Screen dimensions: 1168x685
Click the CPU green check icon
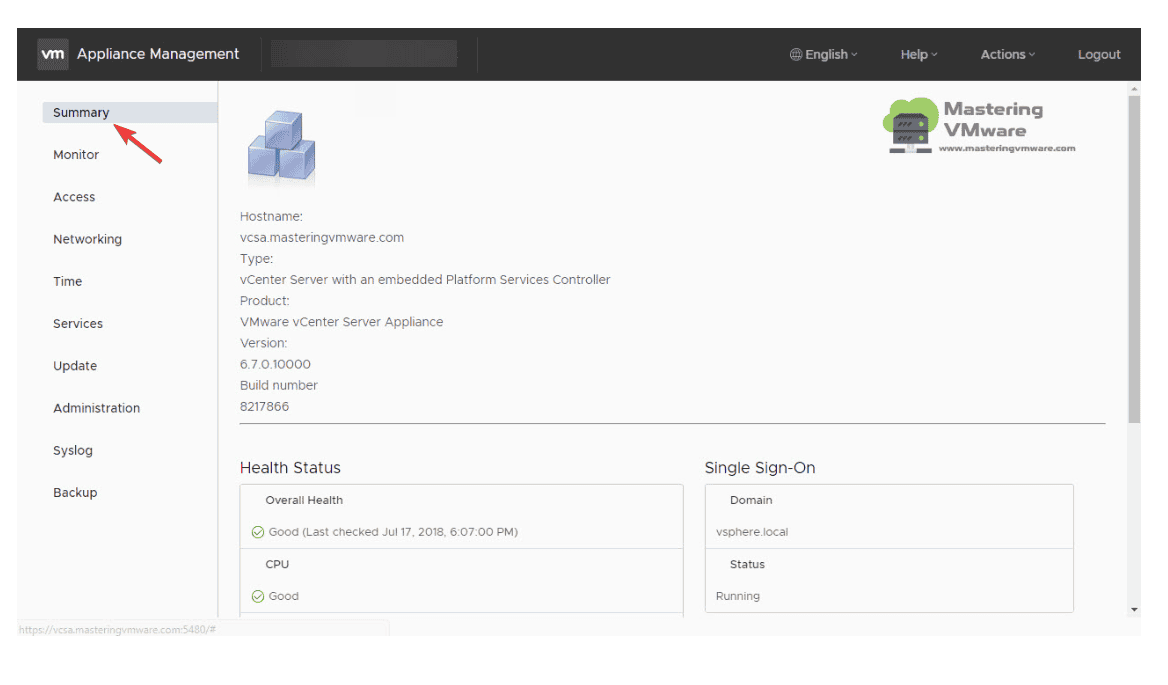258,596
